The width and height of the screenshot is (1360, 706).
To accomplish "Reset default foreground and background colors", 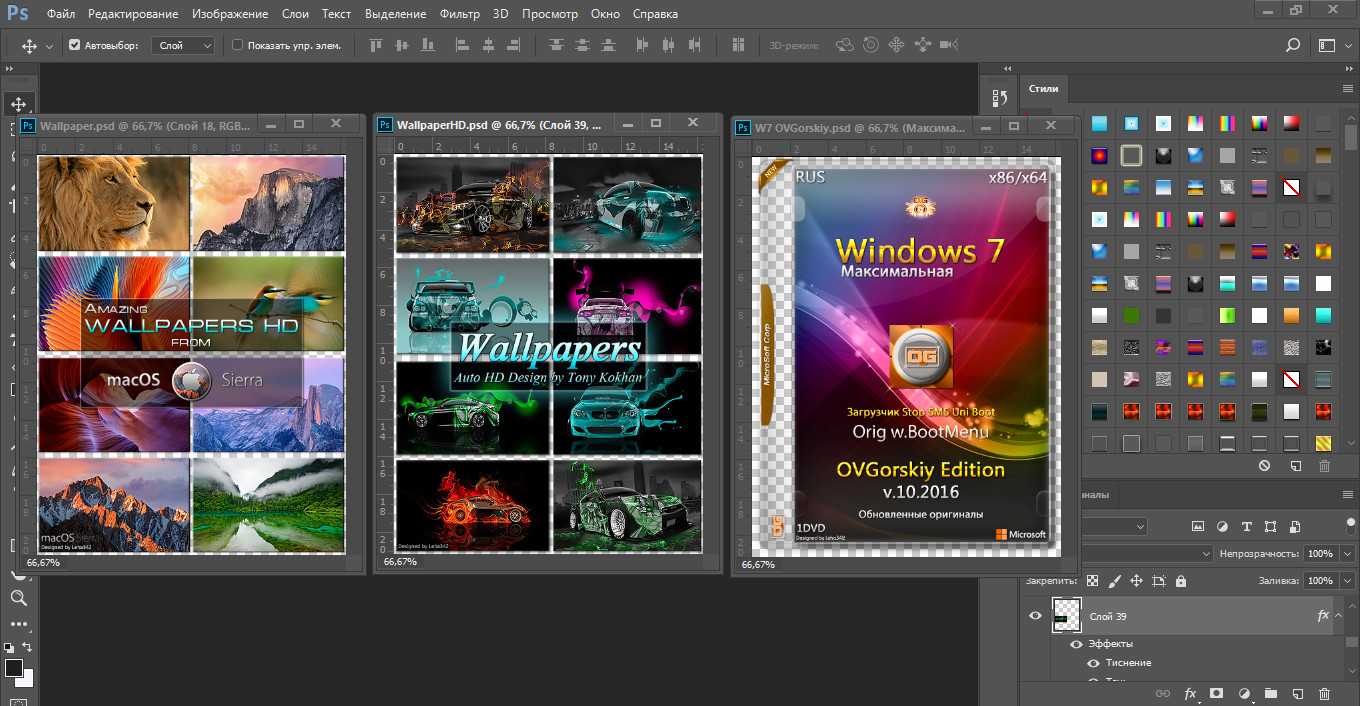I will [x=9, y=648].
